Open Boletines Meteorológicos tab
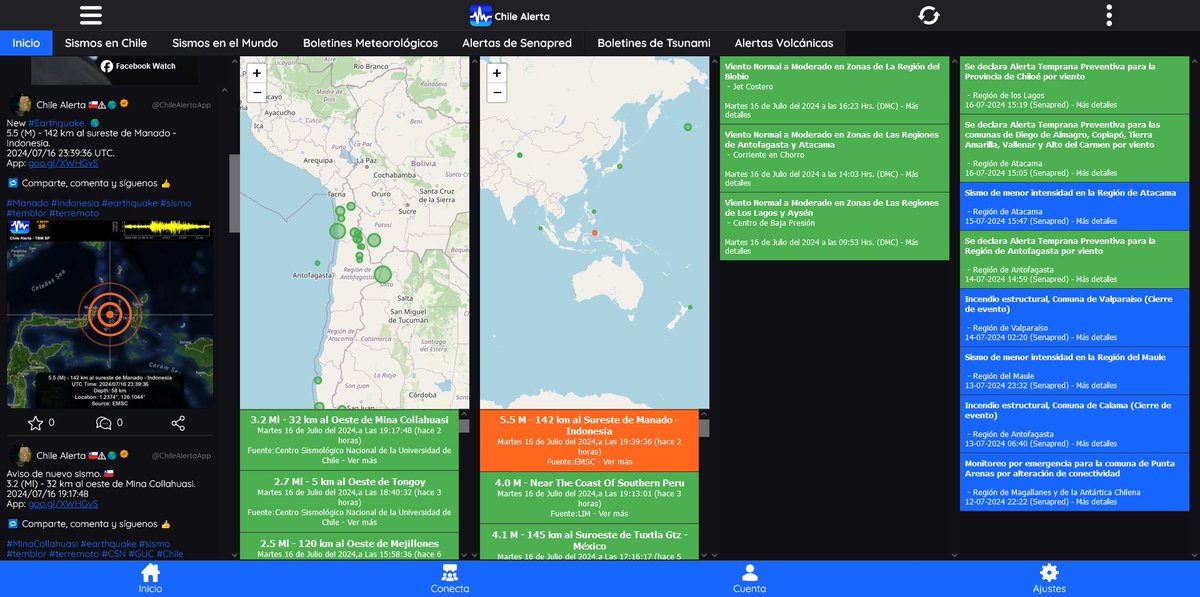Viewport: 1200px width, 597px height. tap(370, 43)
